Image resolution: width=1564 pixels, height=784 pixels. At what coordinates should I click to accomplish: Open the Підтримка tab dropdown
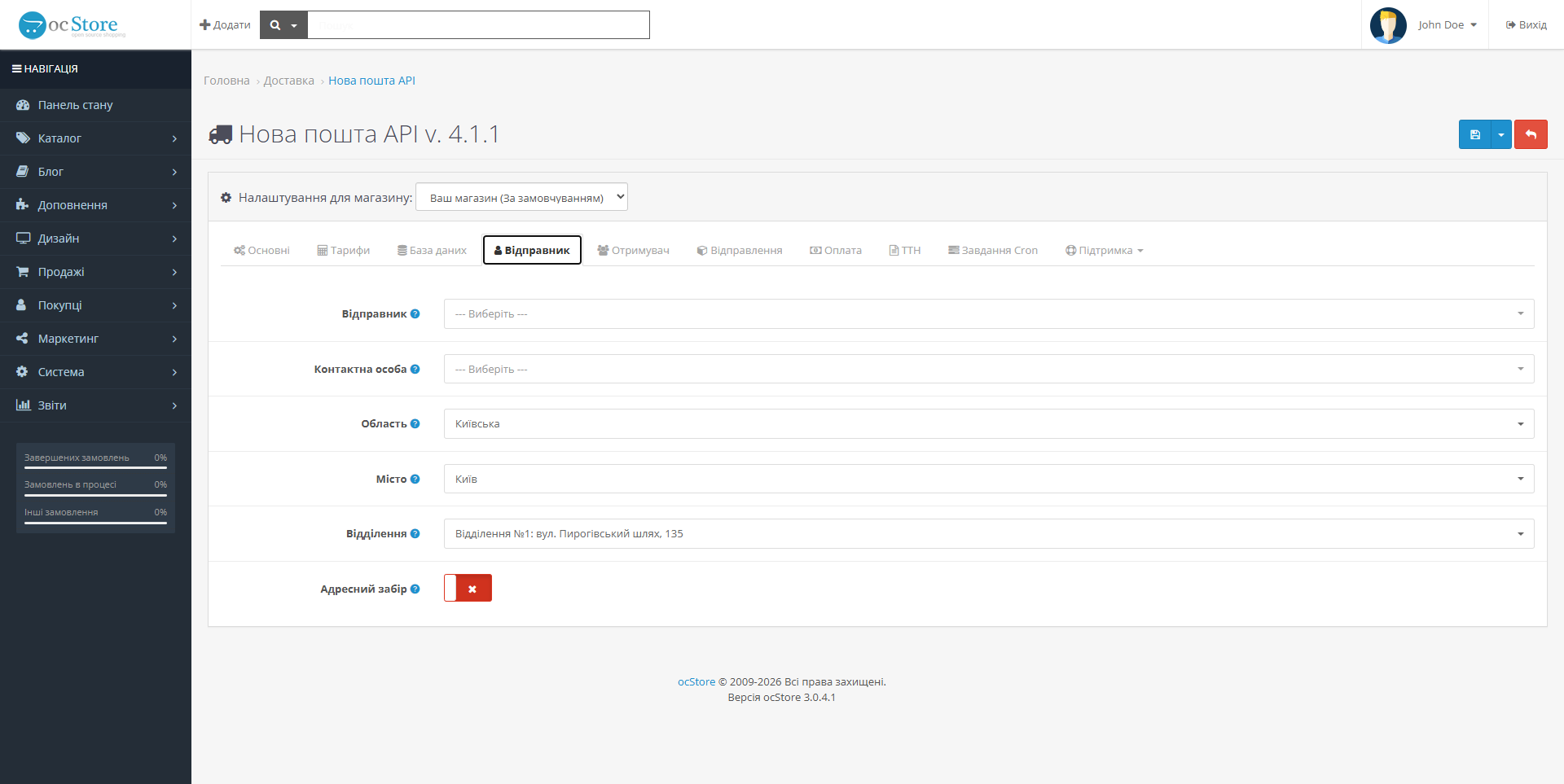point(1104,251)
